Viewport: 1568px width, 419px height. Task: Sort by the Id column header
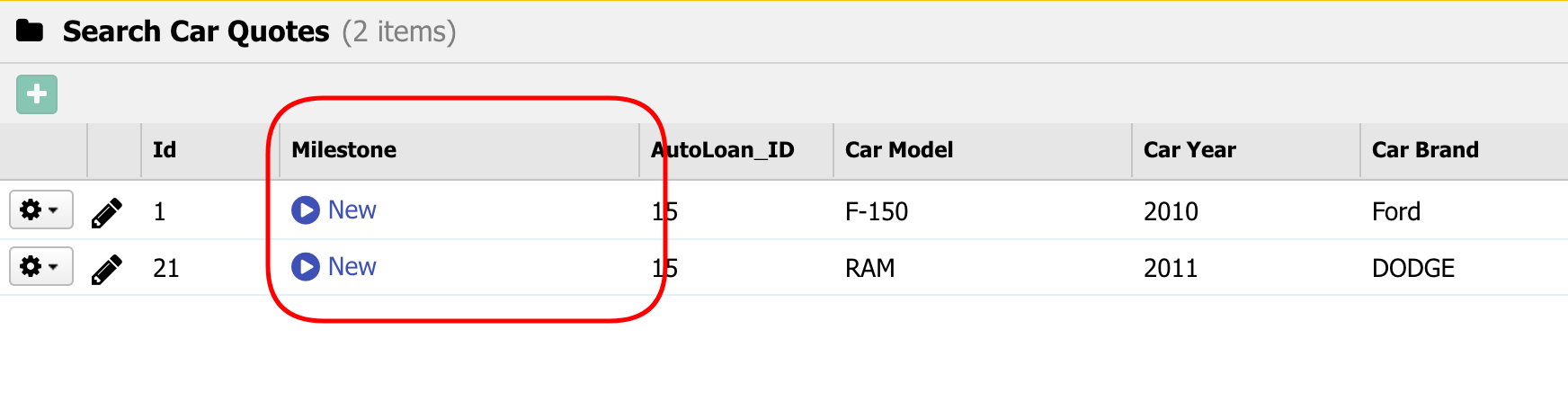(165, 150)
